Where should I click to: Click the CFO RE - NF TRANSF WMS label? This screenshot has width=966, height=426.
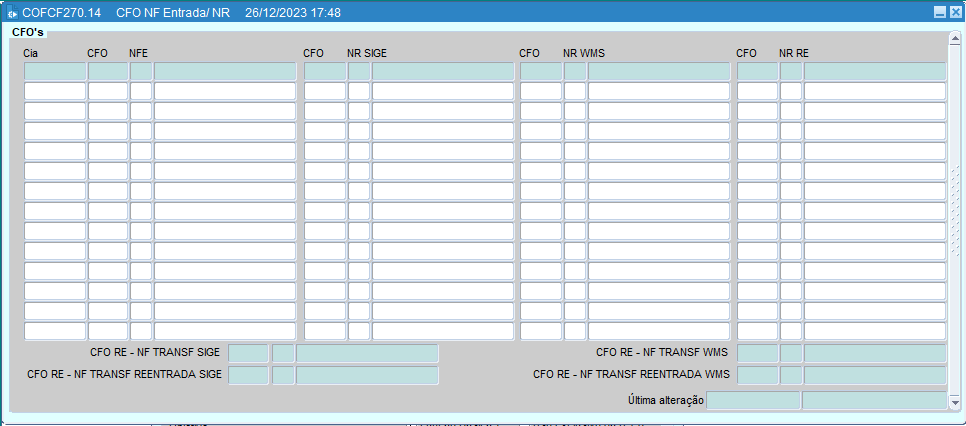click(x=662, y=353)
